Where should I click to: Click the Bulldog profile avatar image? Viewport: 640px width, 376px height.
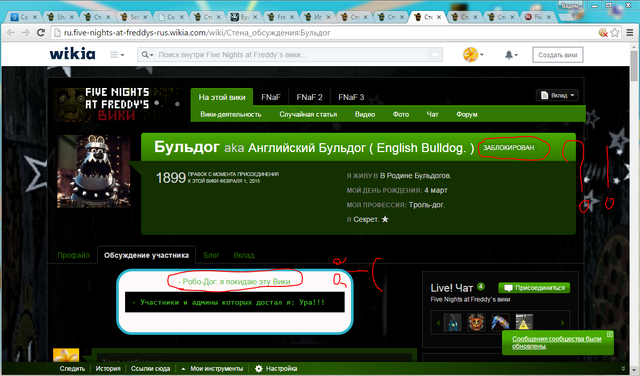tap(93, 171)
